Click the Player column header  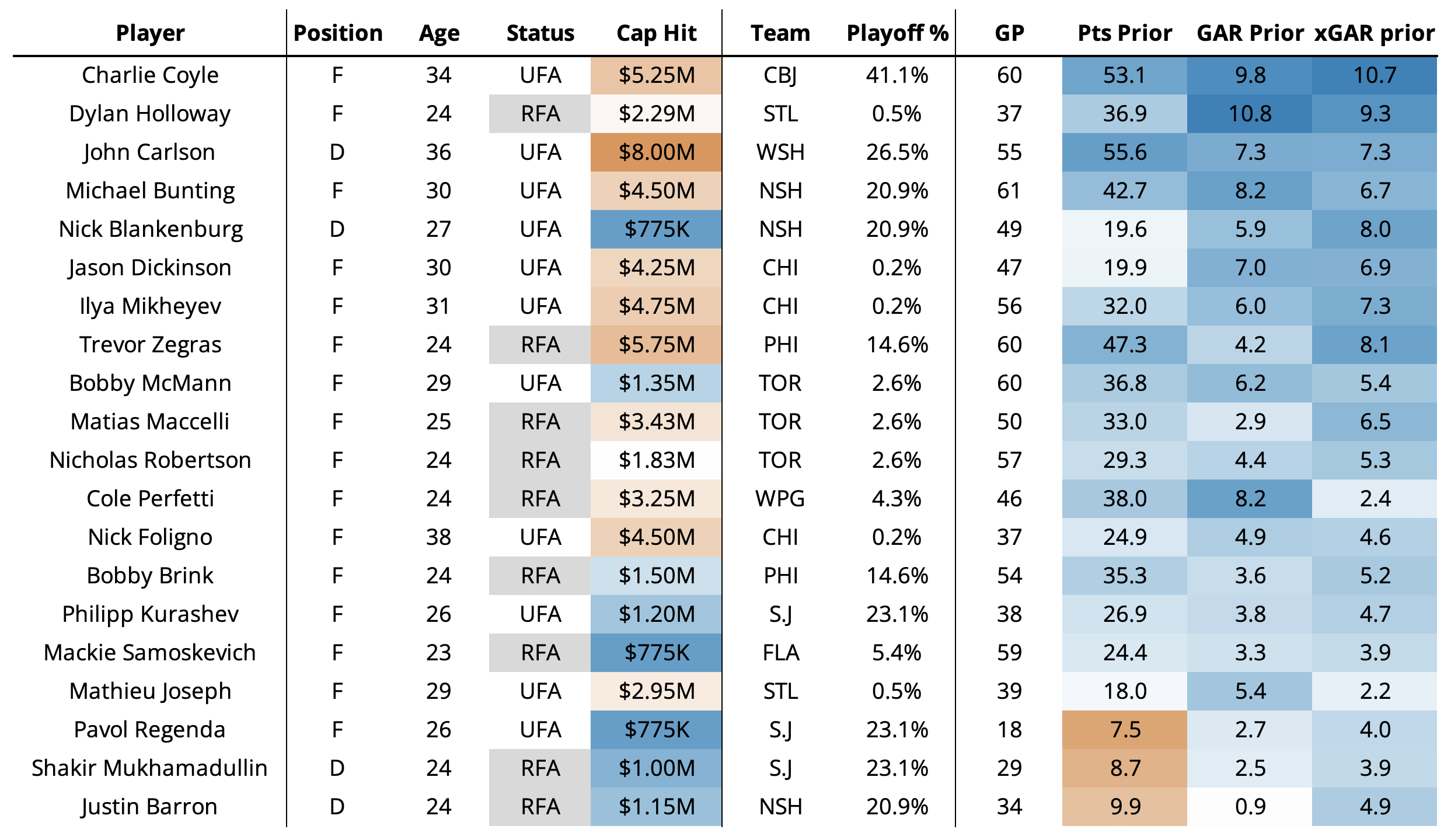150,33
